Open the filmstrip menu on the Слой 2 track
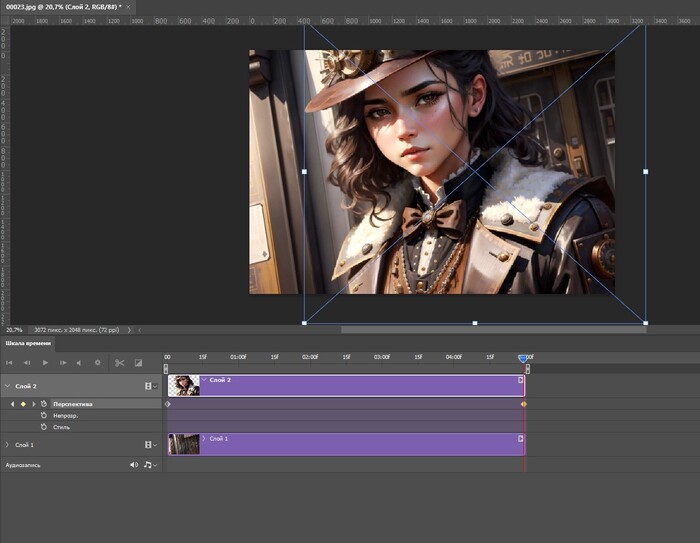 (x=150, y=386)
